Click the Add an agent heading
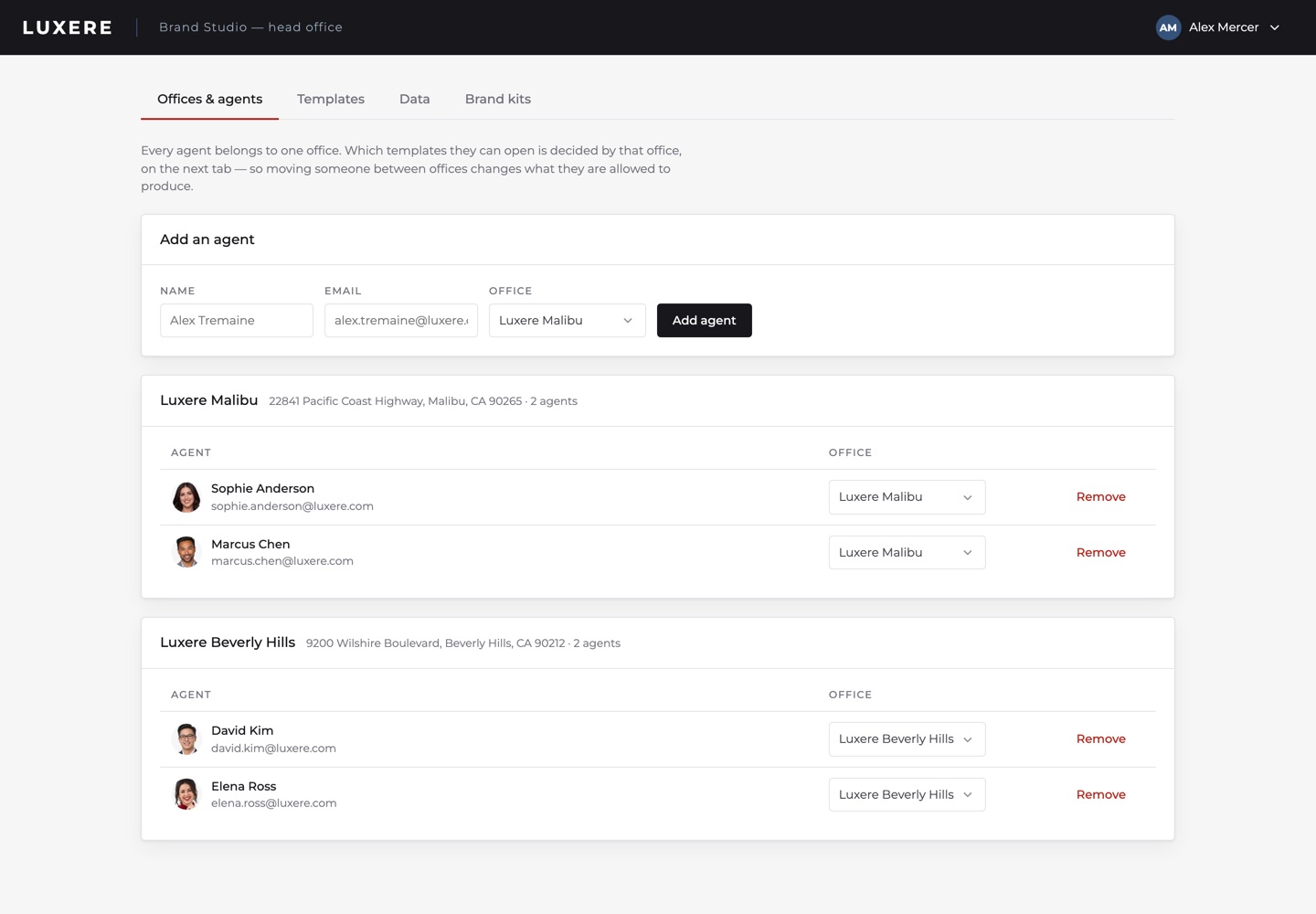 207,239
